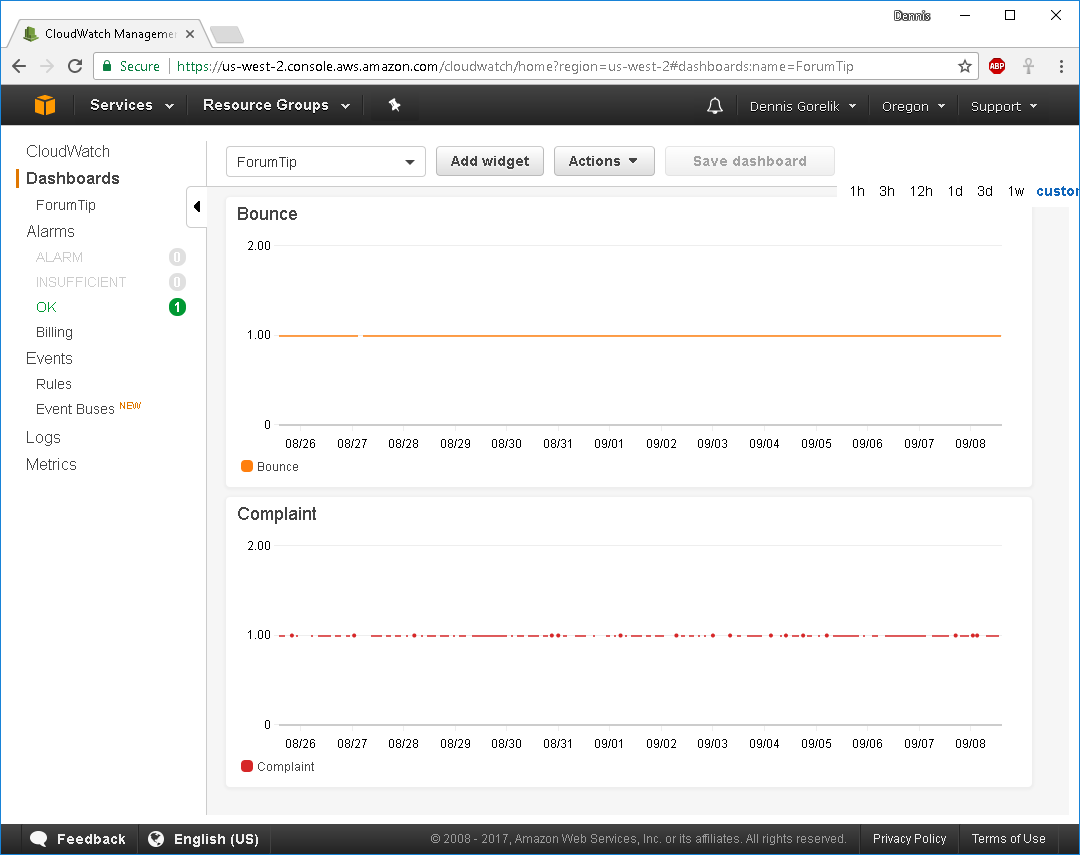Click the Feedback button in the footer
Screen dimensions: 1080x855
point(78,838)
